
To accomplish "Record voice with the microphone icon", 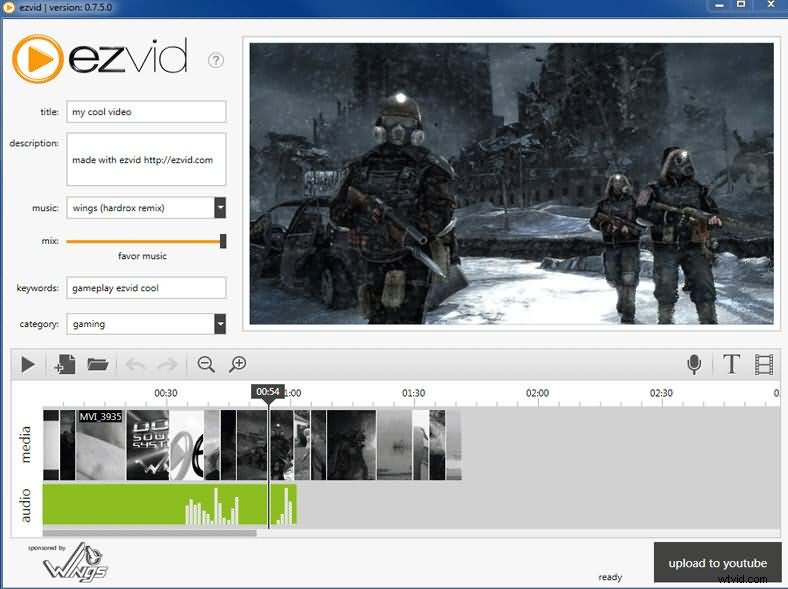I will tap(694, 365).
